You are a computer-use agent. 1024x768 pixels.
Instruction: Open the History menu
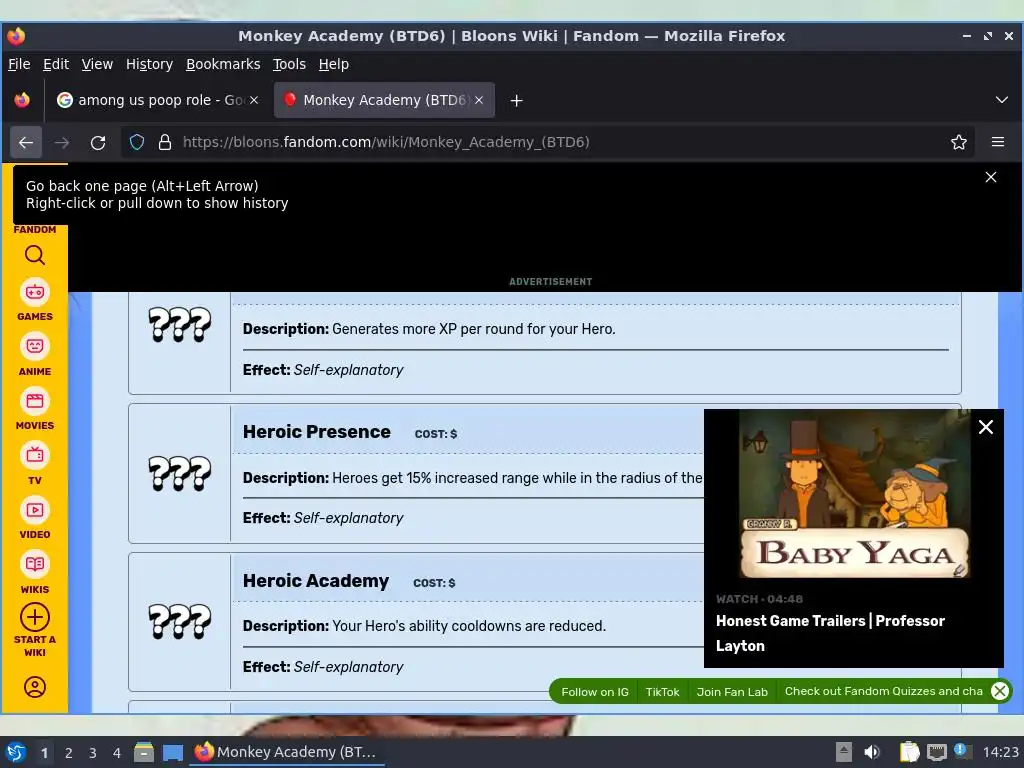pyautogui.click(x=149, y=64)
